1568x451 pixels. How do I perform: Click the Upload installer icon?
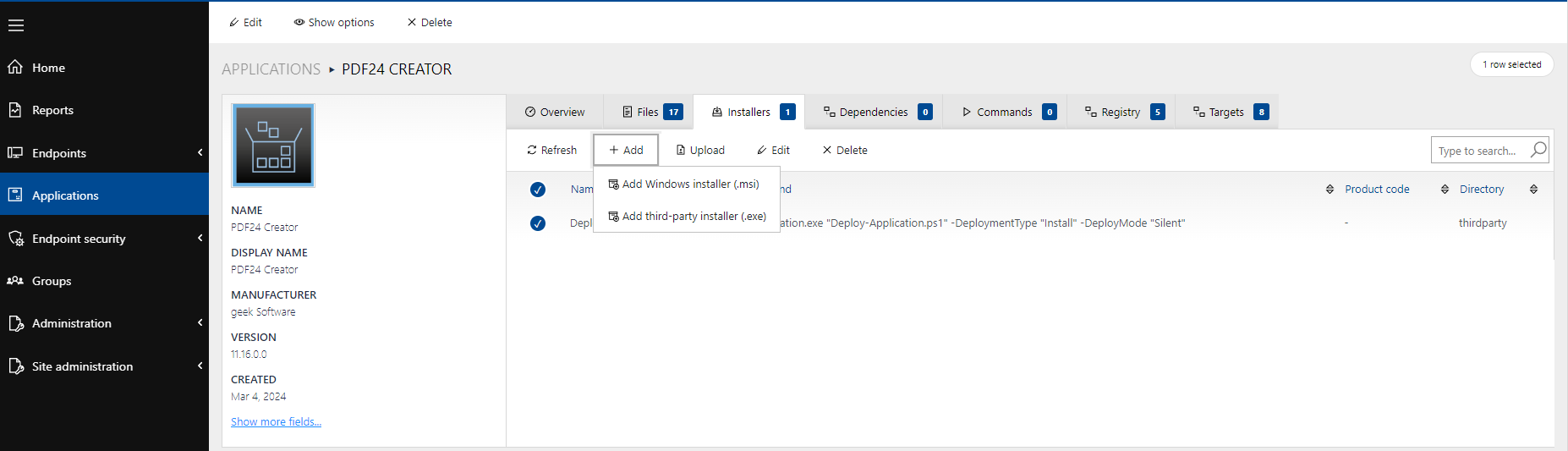(681, 150)
